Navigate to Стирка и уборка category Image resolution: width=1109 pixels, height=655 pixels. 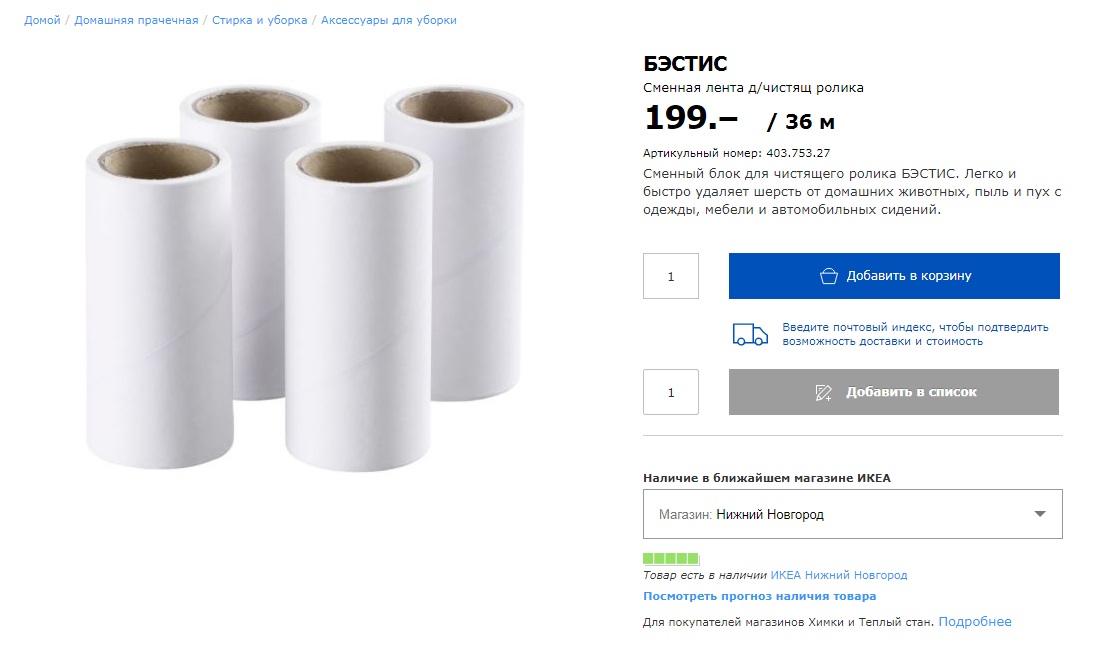[260, 20]
